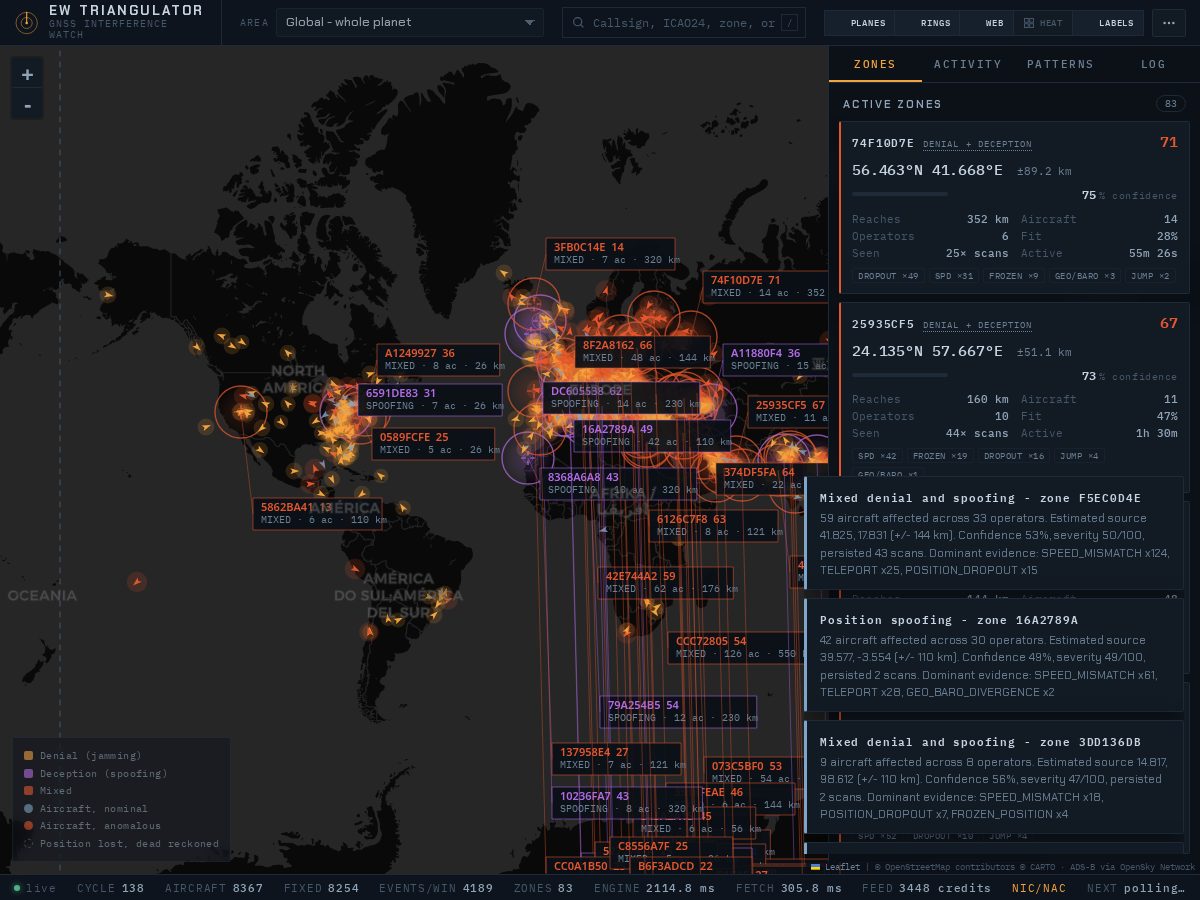
Task: Click map label 3FB0C14E 14
Action: point(610,253)
